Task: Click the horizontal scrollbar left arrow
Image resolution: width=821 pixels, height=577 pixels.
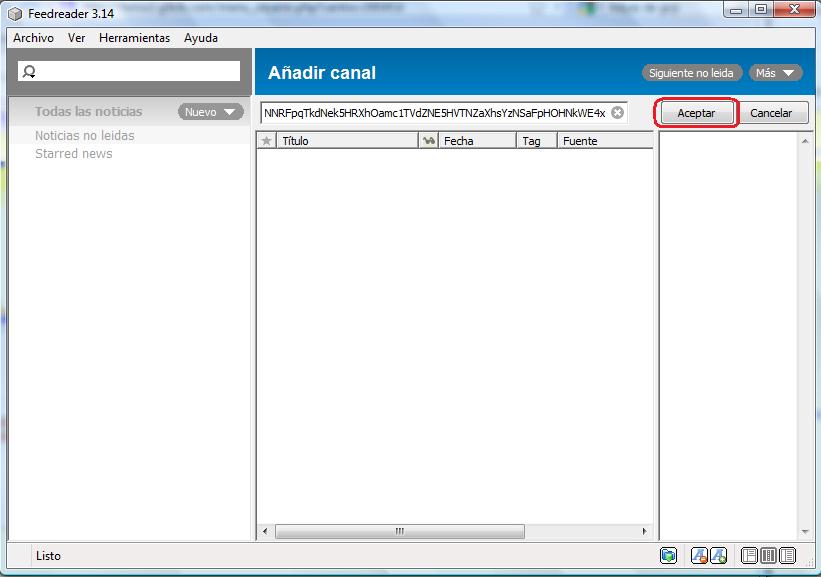Action: pyautogui.click(x=265, y=531)
